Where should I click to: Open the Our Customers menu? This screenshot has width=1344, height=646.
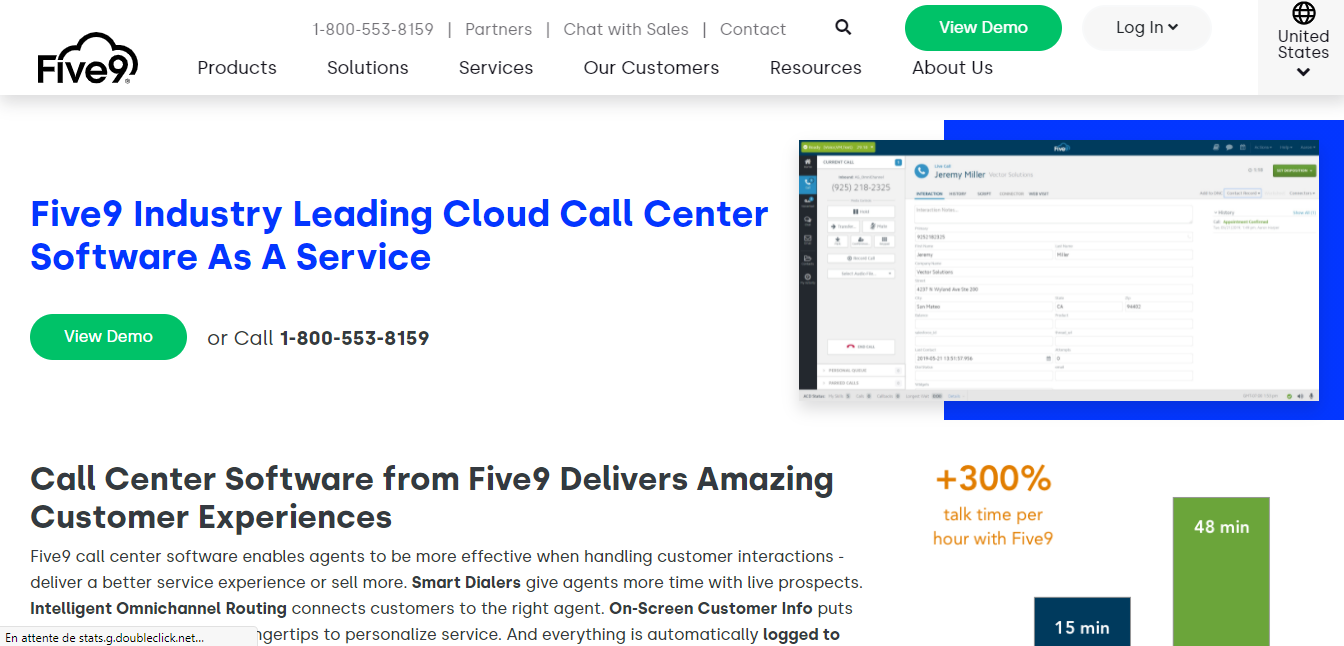(x=652, y=68)
